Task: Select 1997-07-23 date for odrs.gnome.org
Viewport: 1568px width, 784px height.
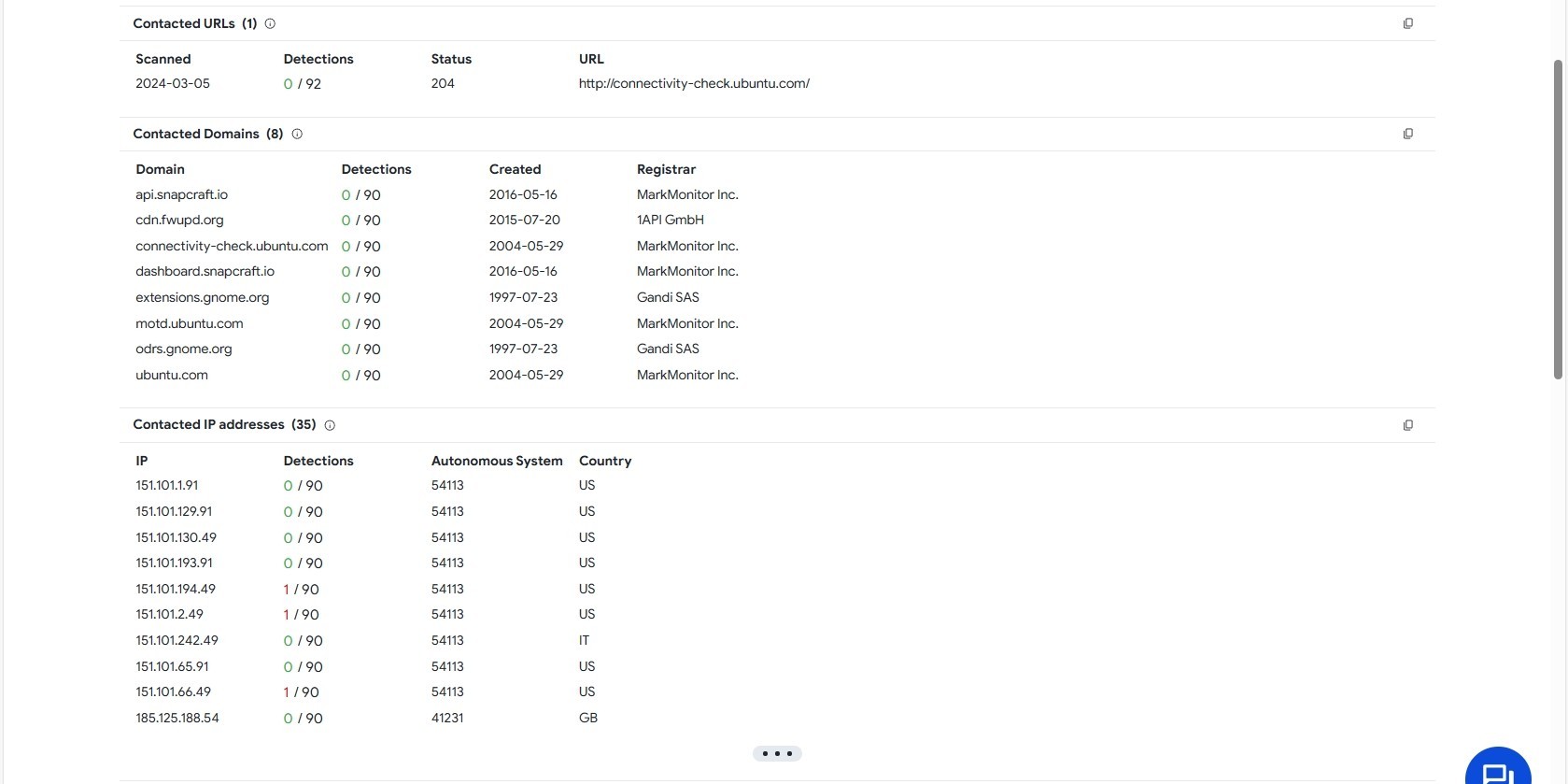Action: point(523,349)
